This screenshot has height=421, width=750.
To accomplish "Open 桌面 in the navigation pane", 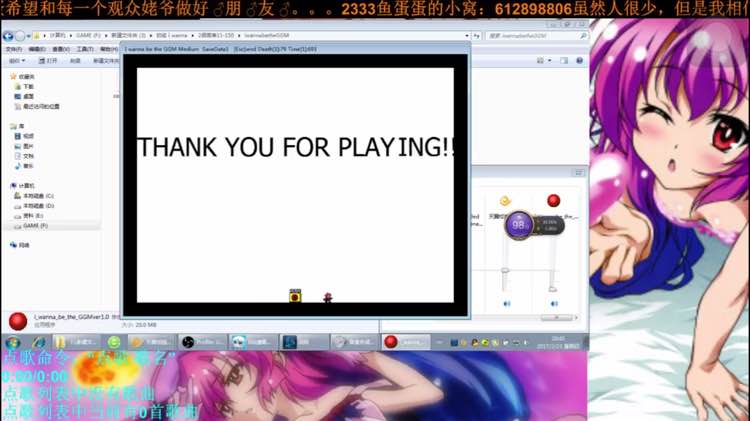I will click(24, 97).
